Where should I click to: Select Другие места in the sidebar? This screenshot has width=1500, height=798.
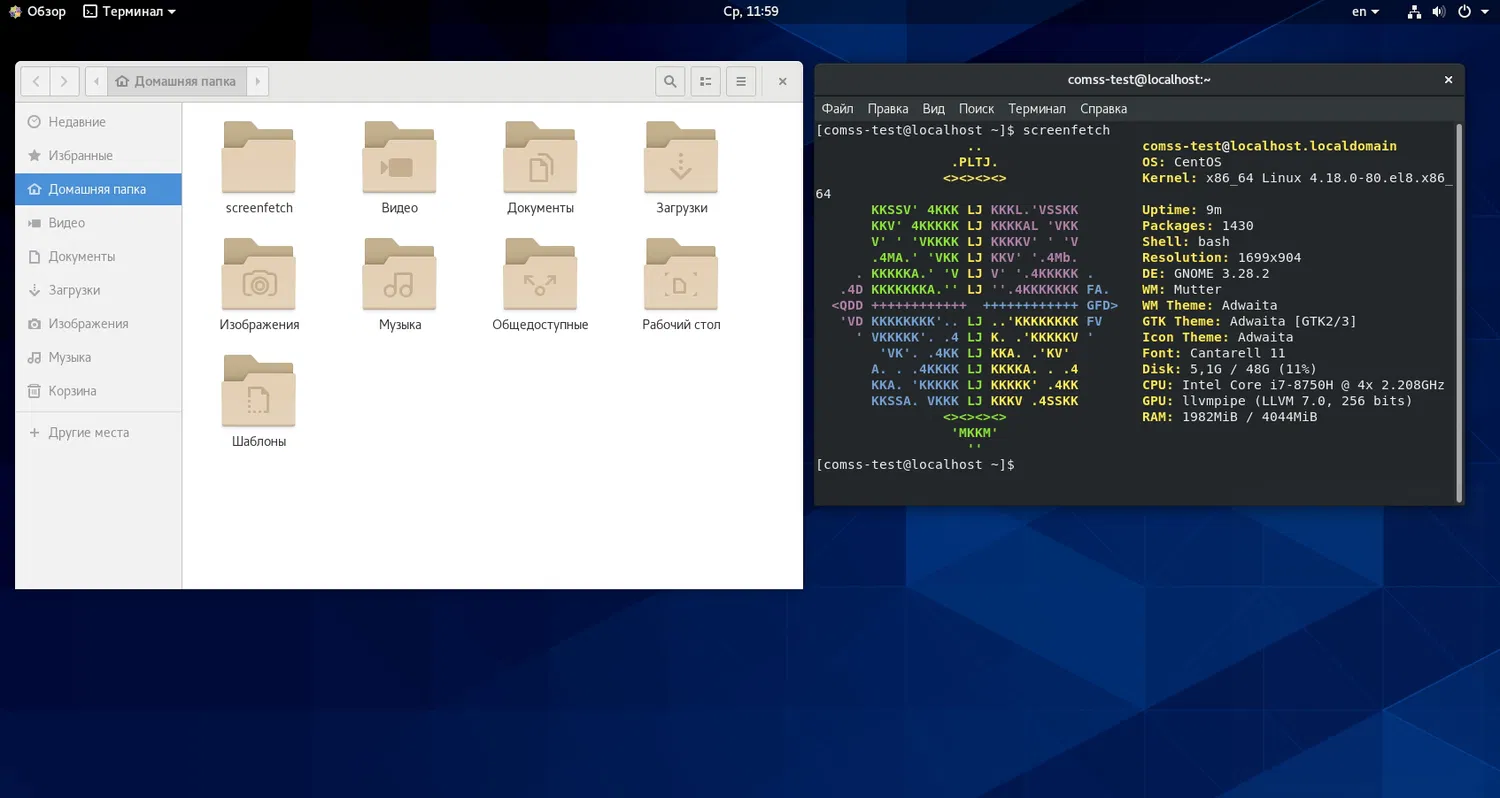click(88, 433)
